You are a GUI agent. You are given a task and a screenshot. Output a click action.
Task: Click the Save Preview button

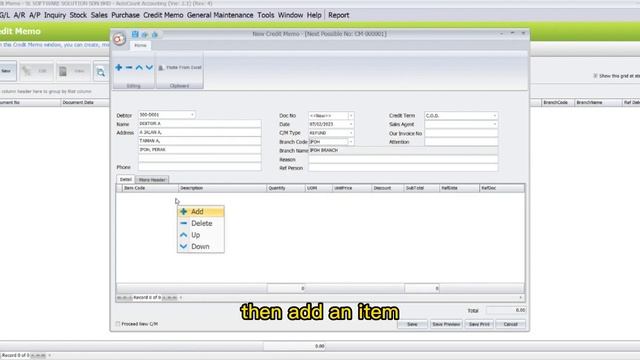446,324
